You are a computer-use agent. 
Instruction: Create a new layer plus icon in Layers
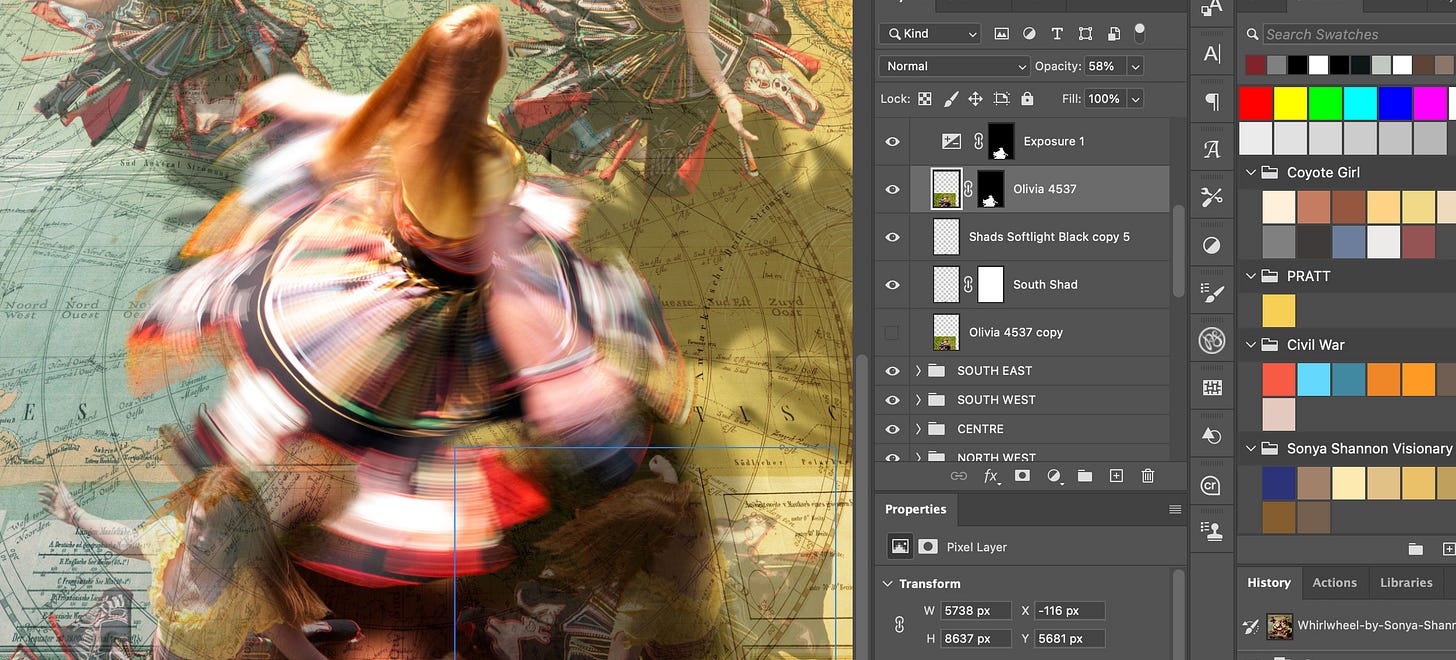click(1117, 476)
